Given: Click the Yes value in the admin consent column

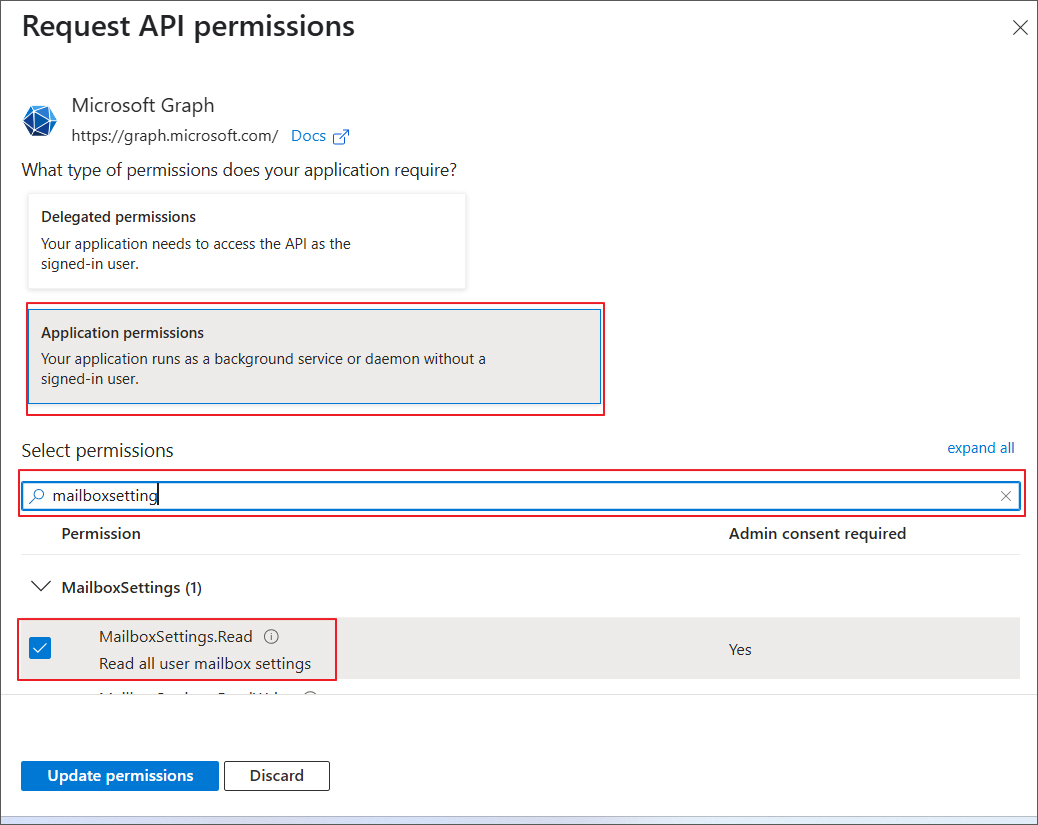Looking at the screenshot, I should point(740,650).
